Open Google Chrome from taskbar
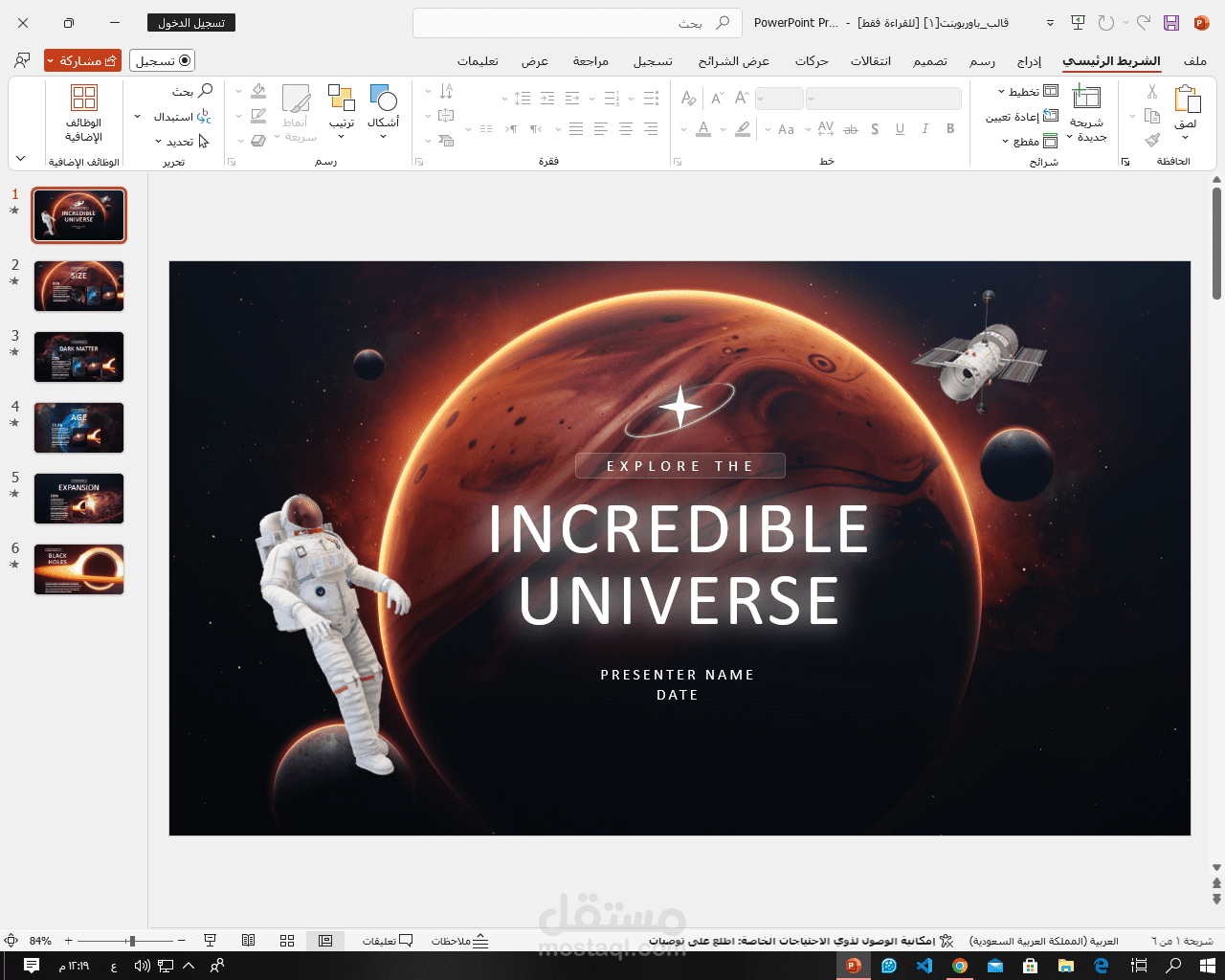Viewport: 1225px width, 980px height. tap(959, 966)
